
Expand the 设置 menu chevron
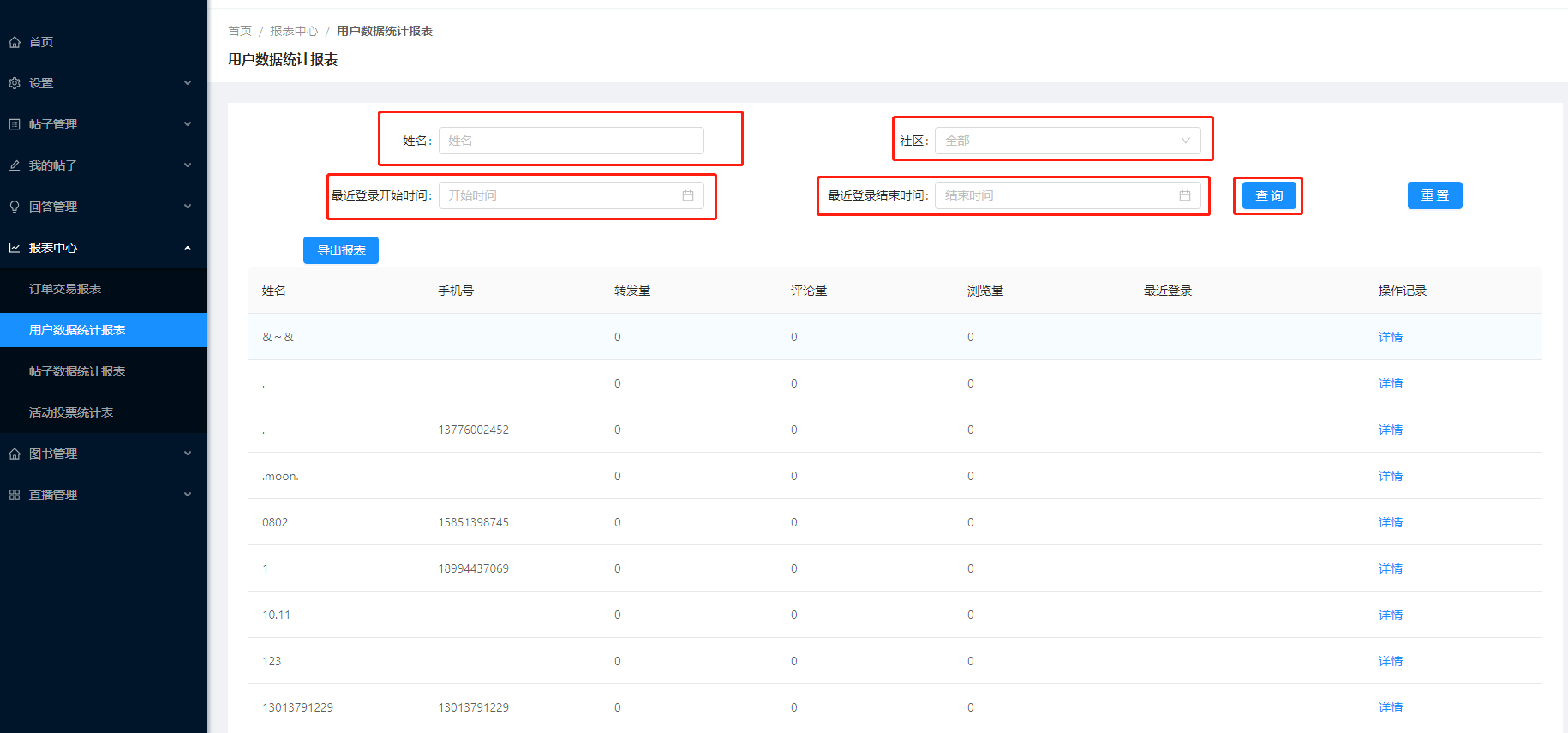[188, 83]
